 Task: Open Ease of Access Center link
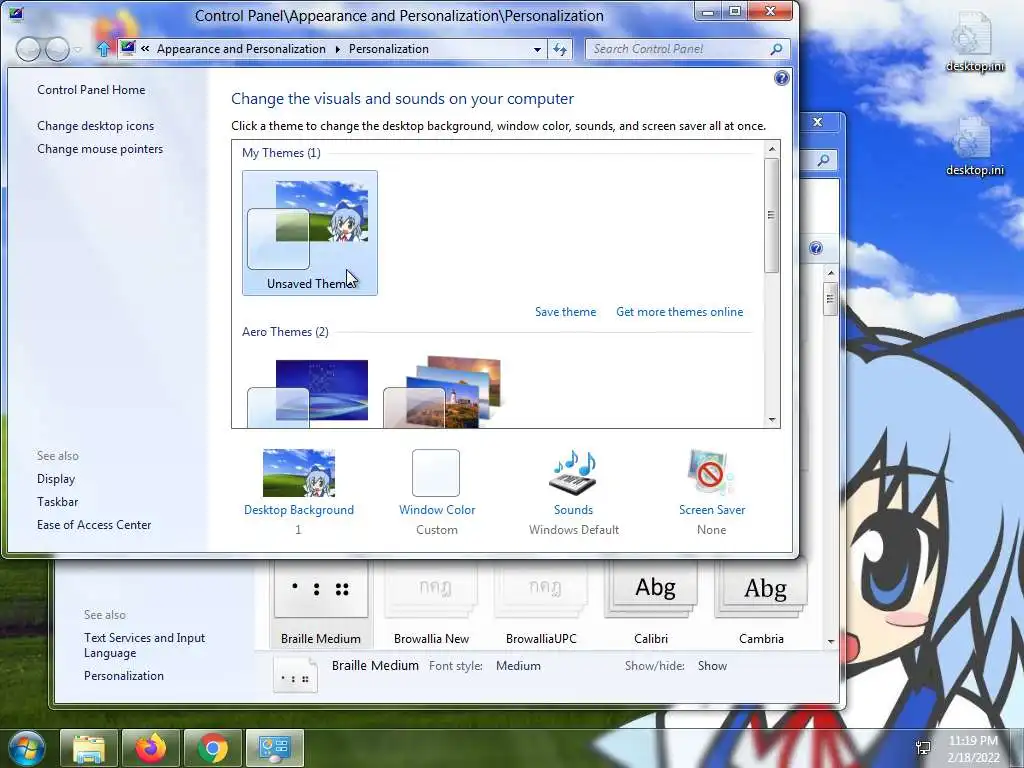[94, 524]
